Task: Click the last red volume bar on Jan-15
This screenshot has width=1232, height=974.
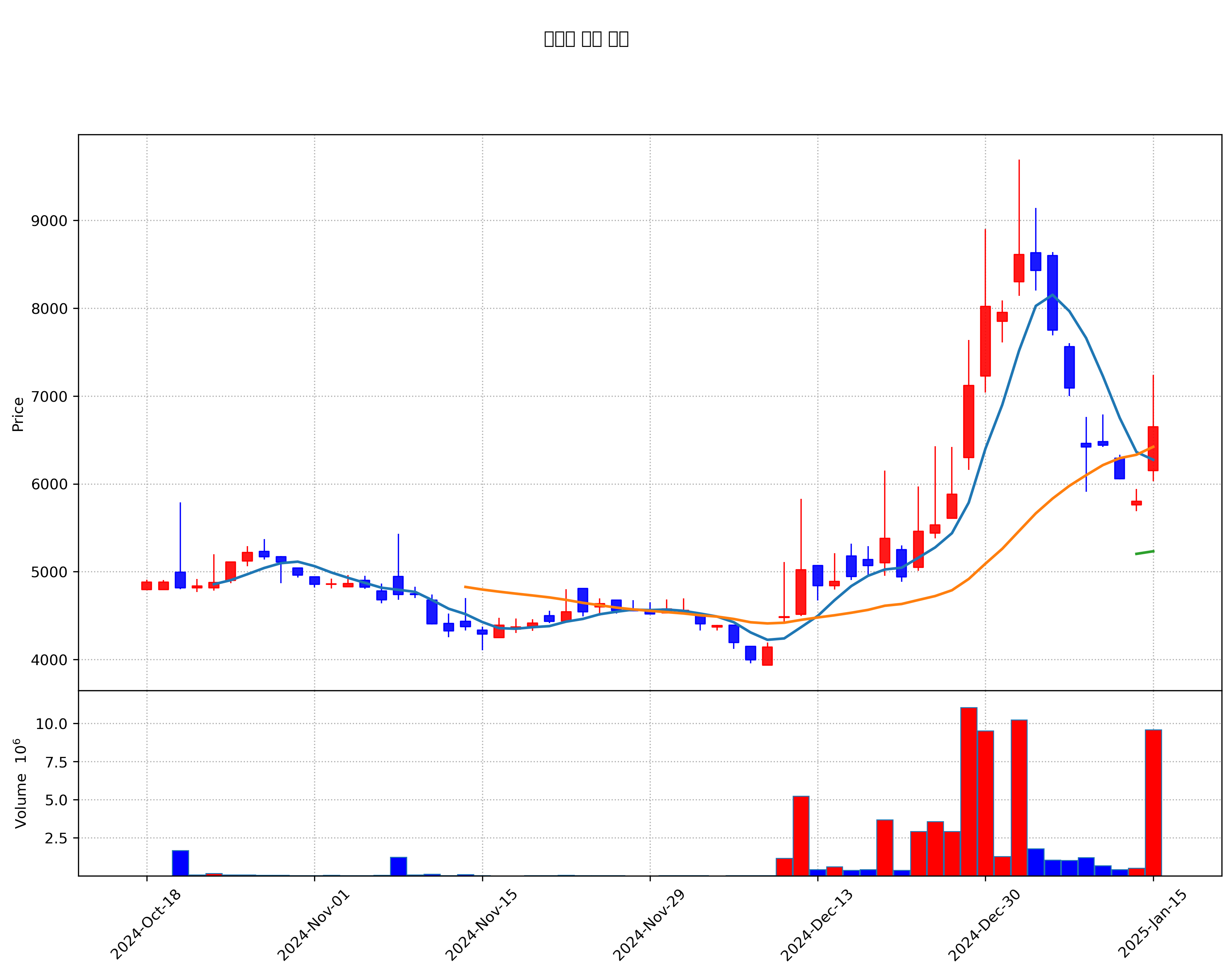Action: pos(1153,802)
